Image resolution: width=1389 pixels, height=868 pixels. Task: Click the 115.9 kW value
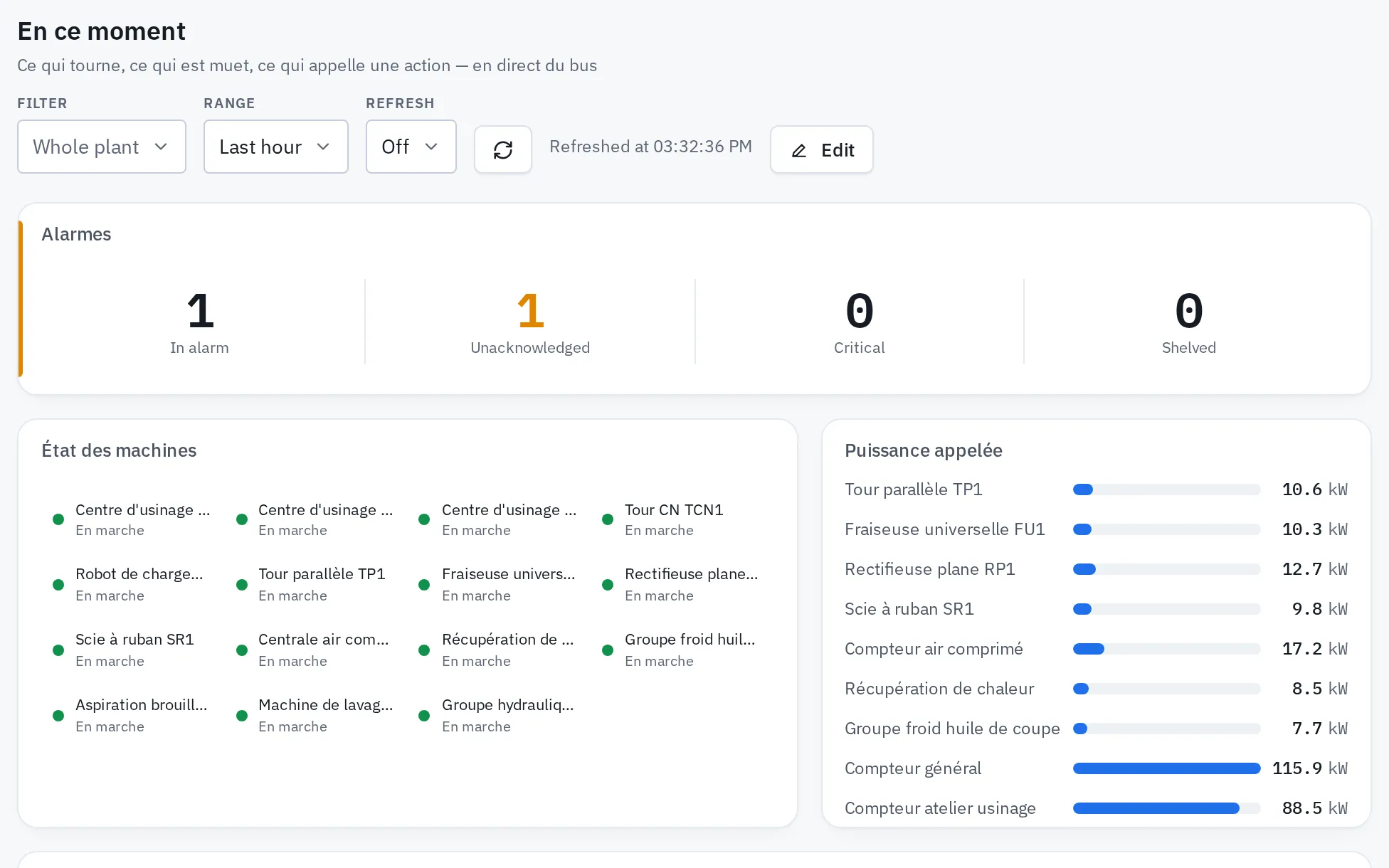coord(1310,768)
